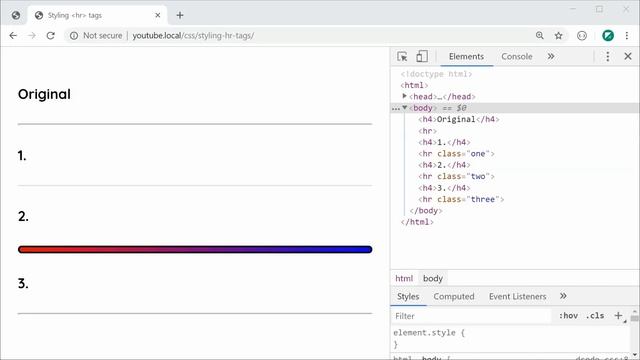640x360 pixels.
Task: Click the browser forward arrow
Action: tap(32, 36)
